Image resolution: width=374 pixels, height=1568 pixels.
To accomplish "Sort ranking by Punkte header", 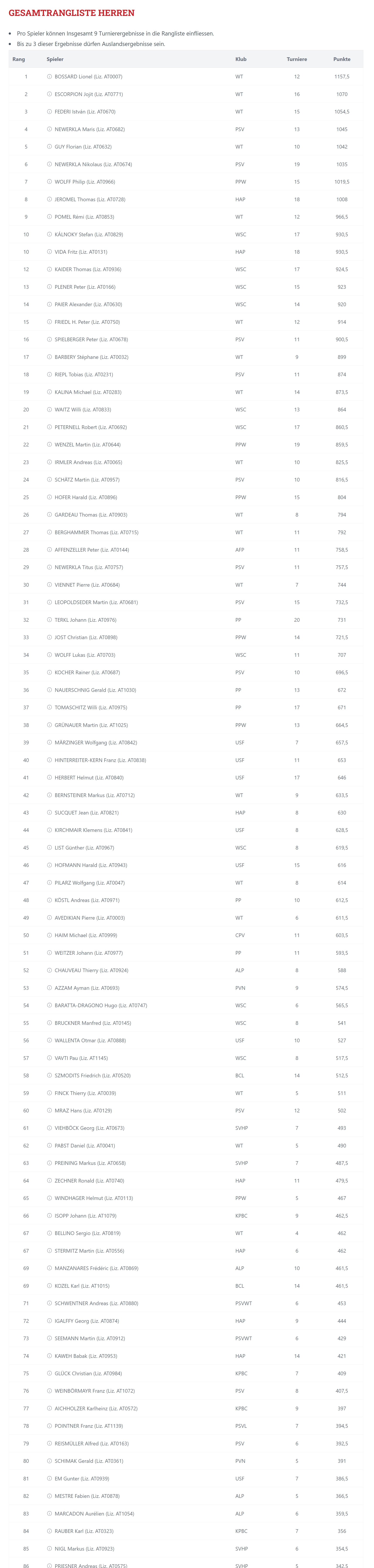I will click(342, 59).
